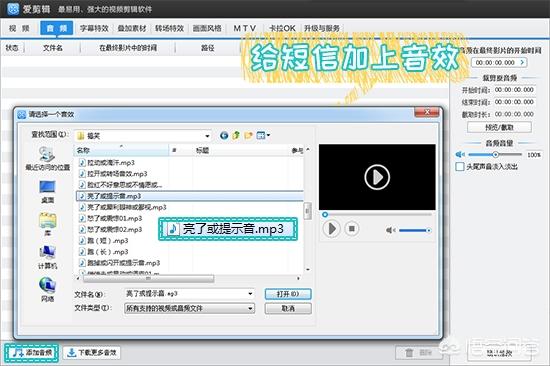This screenshot has width=550, height=366.
Task: Mute the preview player speaker icon
Action: point(390,230)
